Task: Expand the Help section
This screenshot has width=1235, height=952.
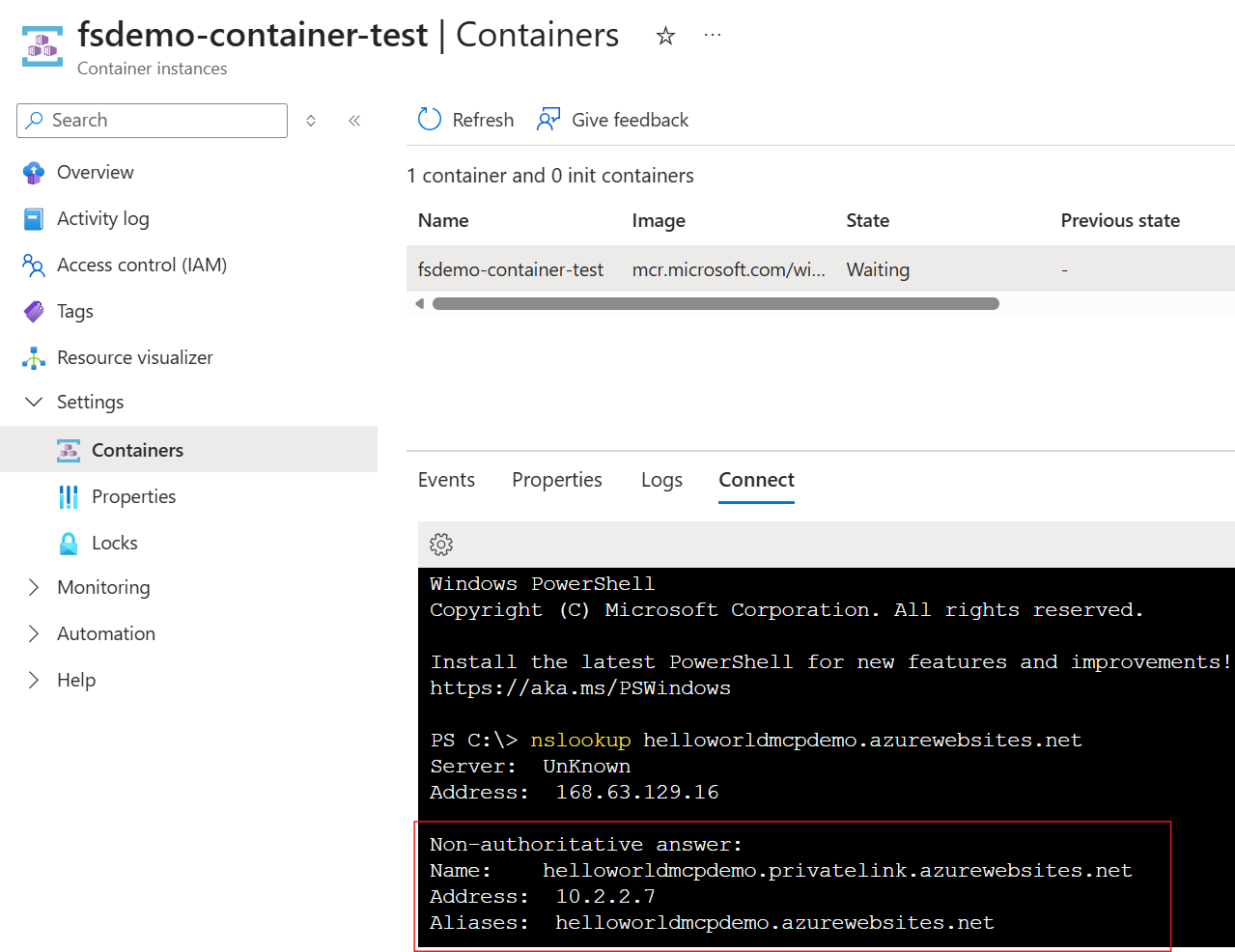Action: coord(34,680)
